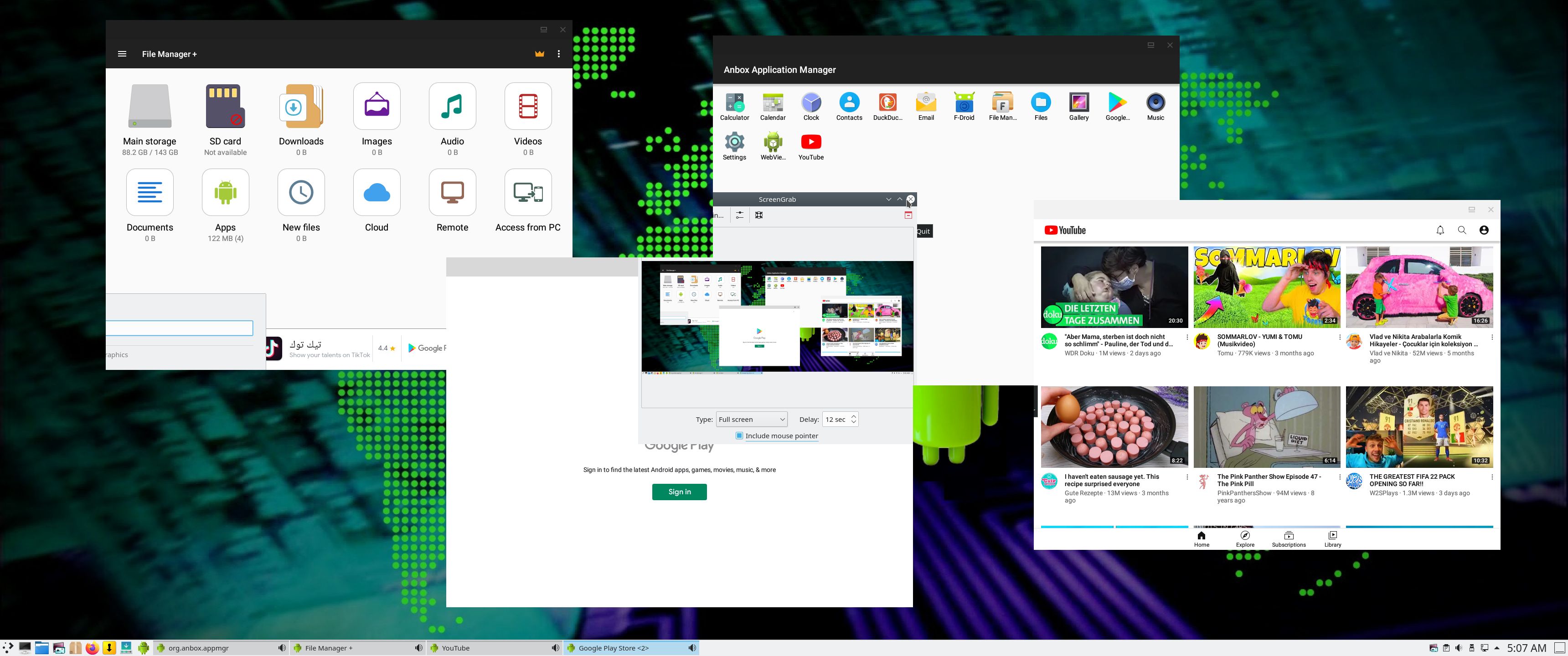This screenshot has height=656, width=1568.
Task: Expand hidden system tray icons arrow
Action: pos(1497,648)
